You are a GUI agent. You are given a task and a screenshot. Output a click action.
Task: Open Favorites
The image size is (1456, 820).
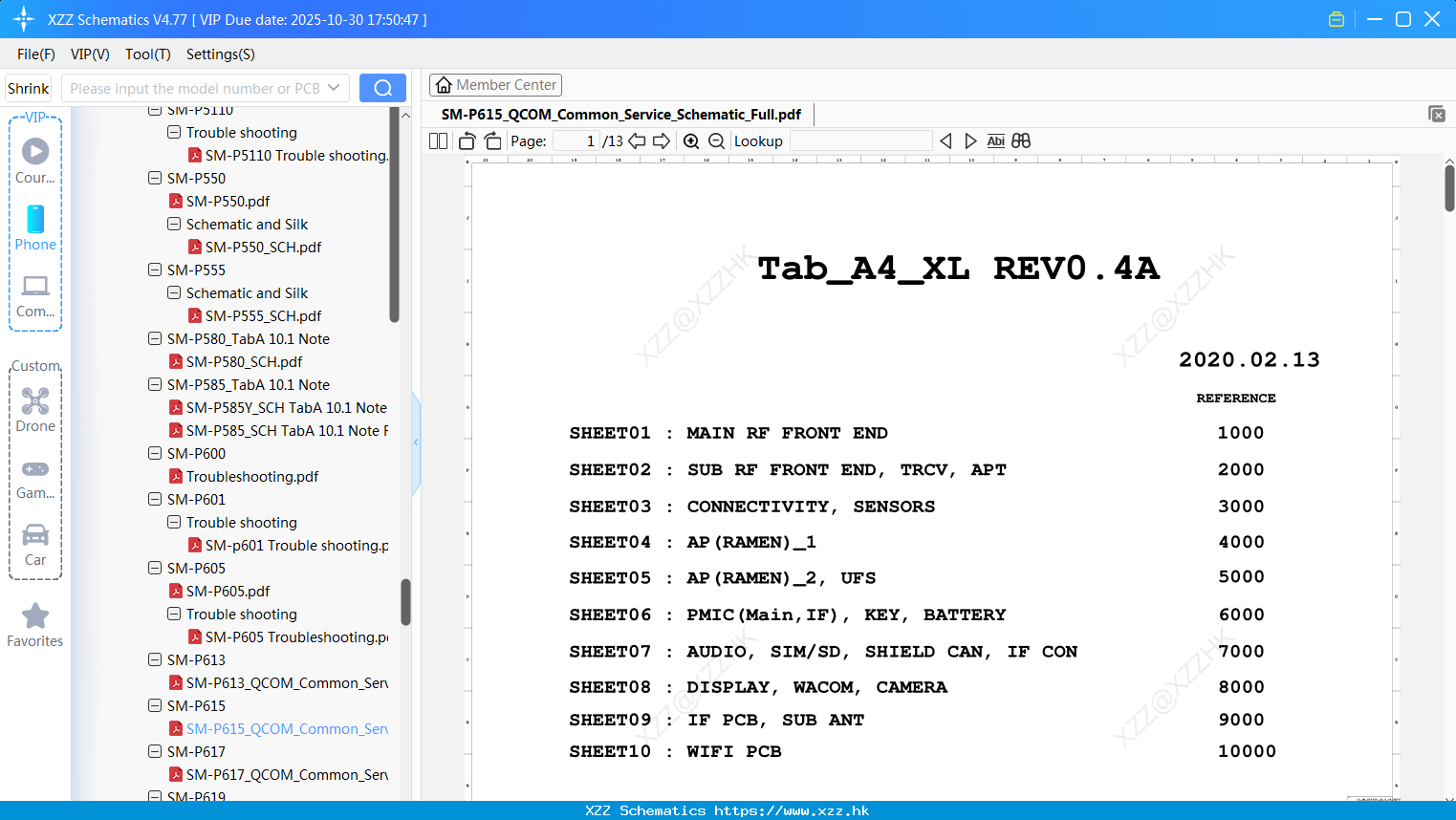point(35,625)
